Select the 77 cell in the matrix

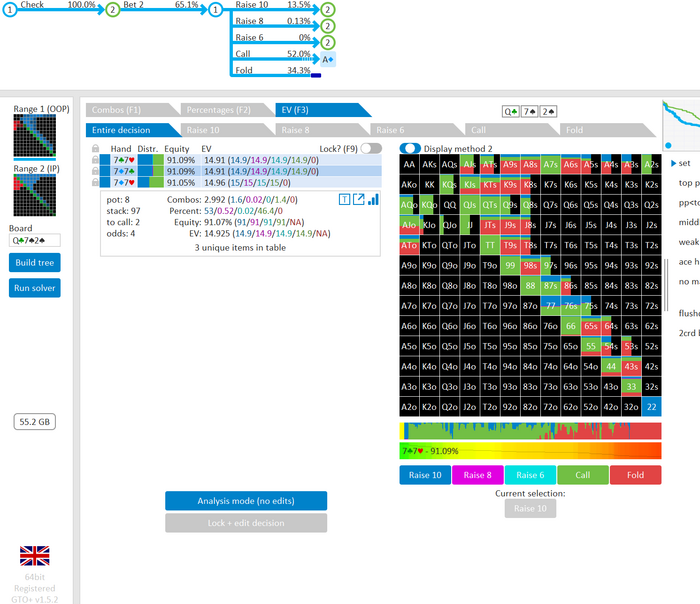[x=550, y=306]
